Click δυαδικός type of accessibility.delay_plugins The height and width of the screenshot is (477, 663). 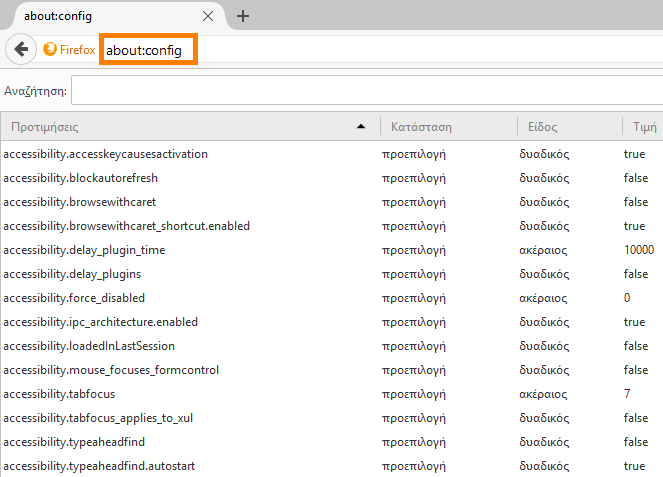click(544, 274)
